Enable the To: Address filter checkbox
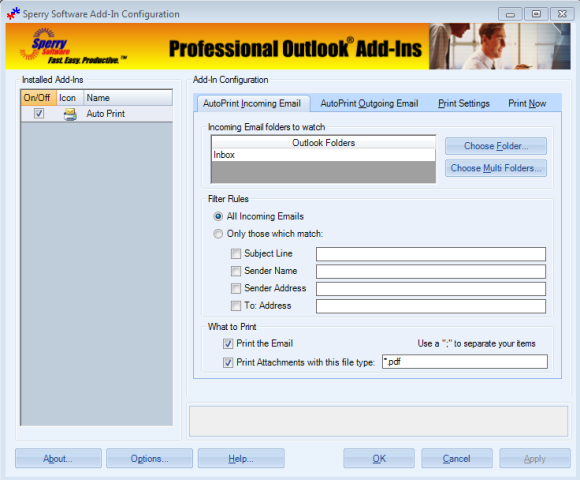The image size is (580, 480). coord(236,306)
